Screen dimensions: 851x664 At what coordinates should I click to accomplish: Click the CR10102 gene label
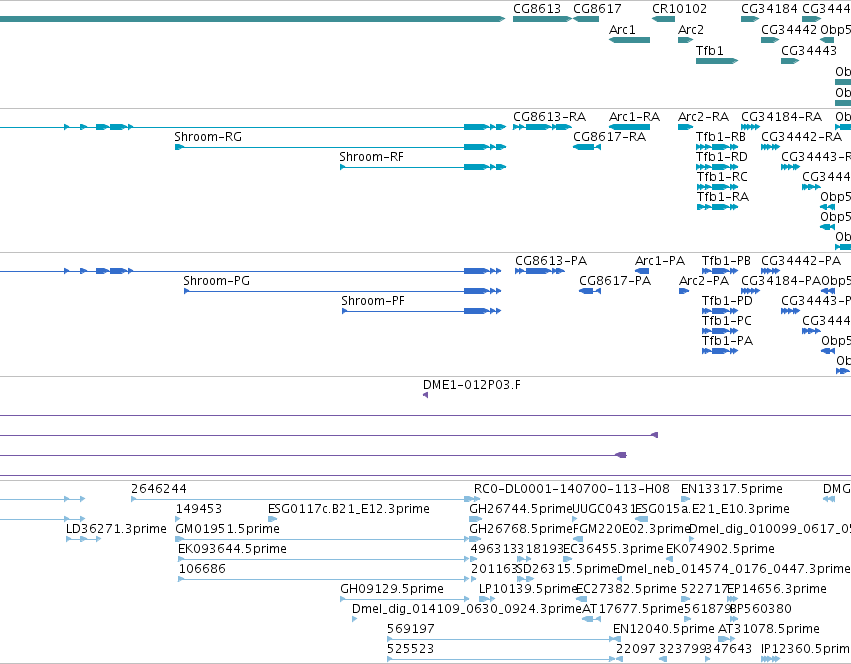coord(679,9)
